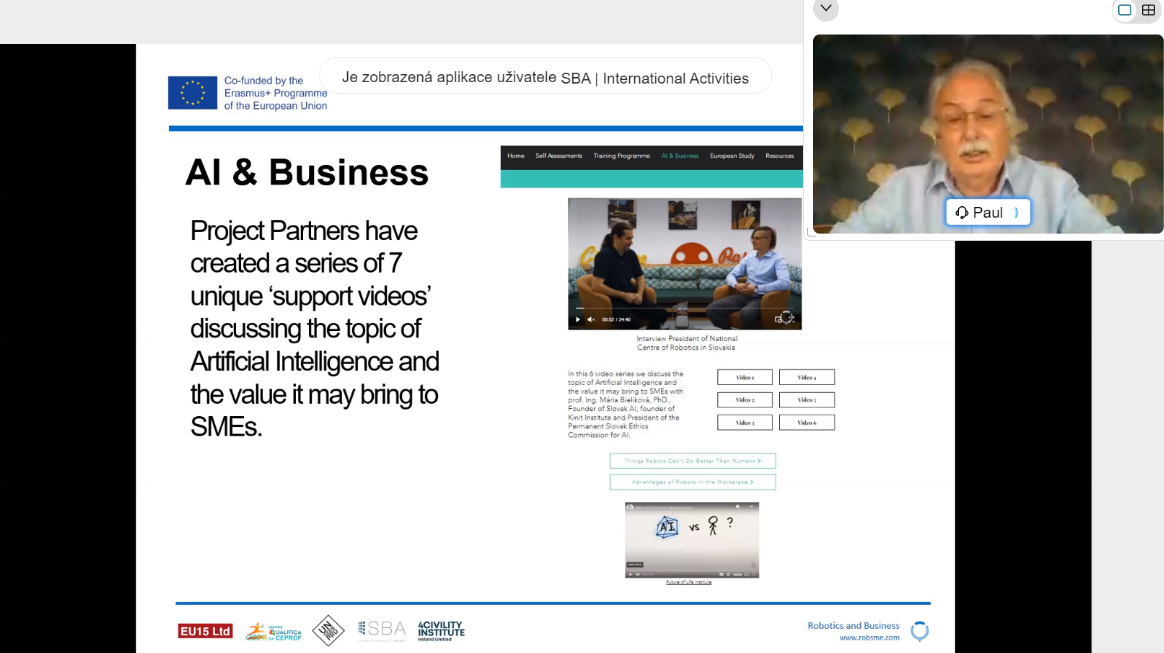
Task: Click the Paul participant name label
Action: (x=987, y=212)
